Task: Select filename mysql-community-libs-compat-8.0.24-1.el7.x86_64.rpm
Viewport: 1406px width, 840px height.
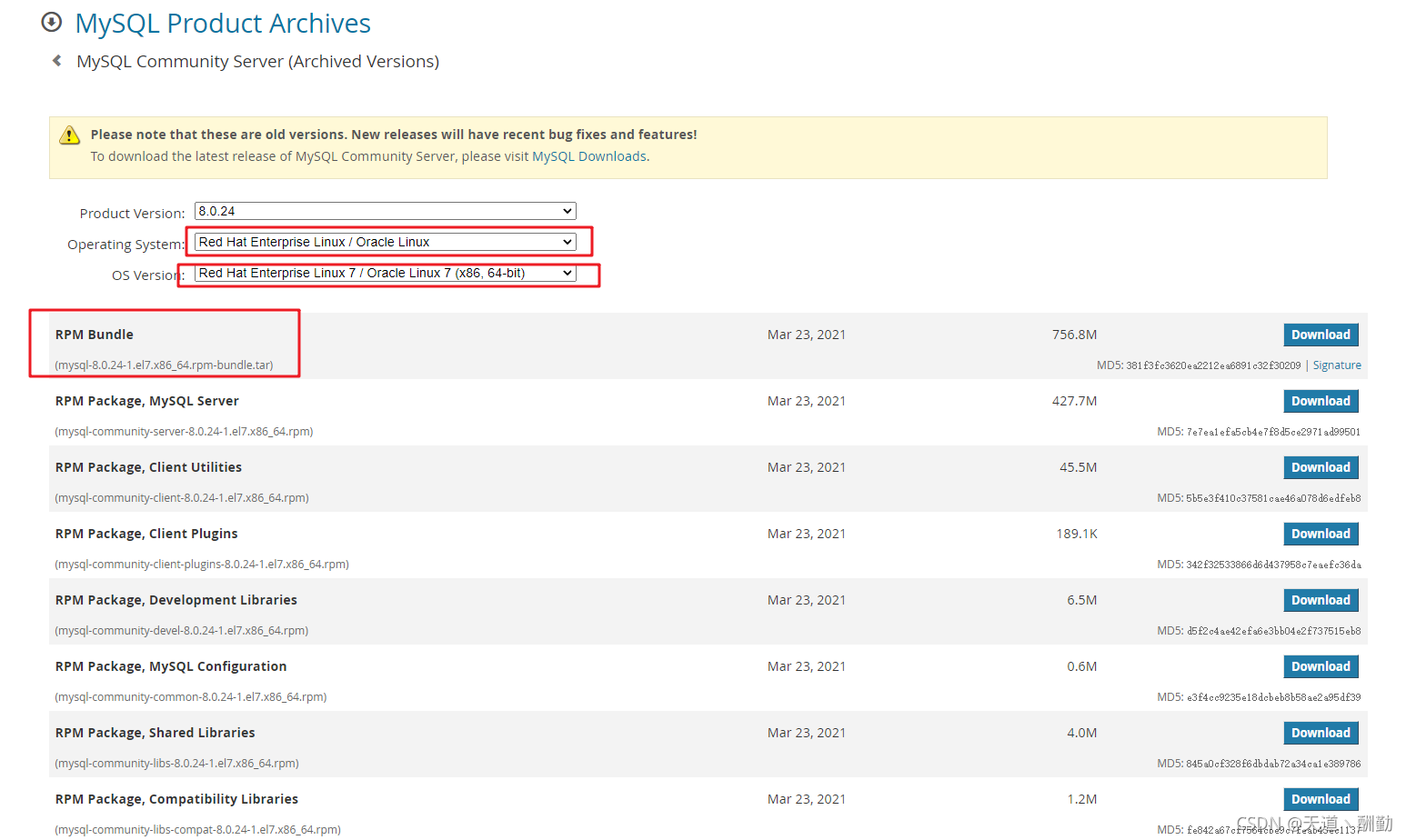Action: (x=197, y=830)
